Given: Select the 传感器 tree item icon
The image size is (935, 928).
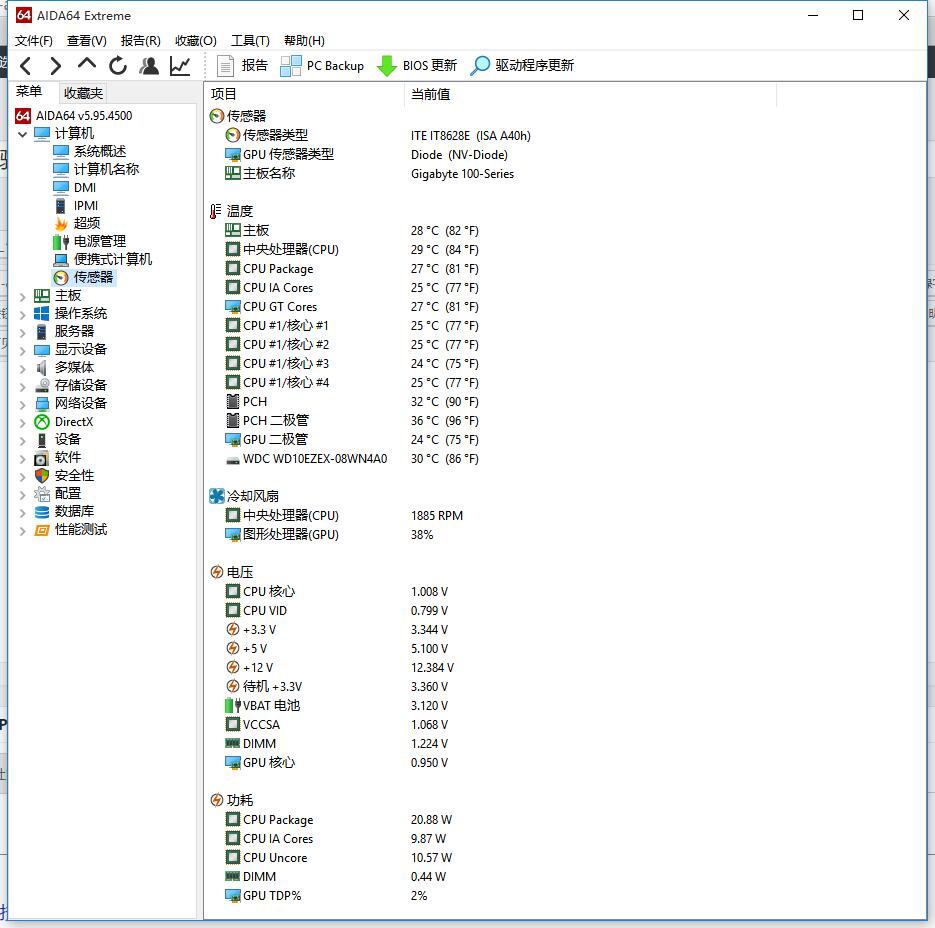Looking at the screenshot, I should [x=61, y=278].
